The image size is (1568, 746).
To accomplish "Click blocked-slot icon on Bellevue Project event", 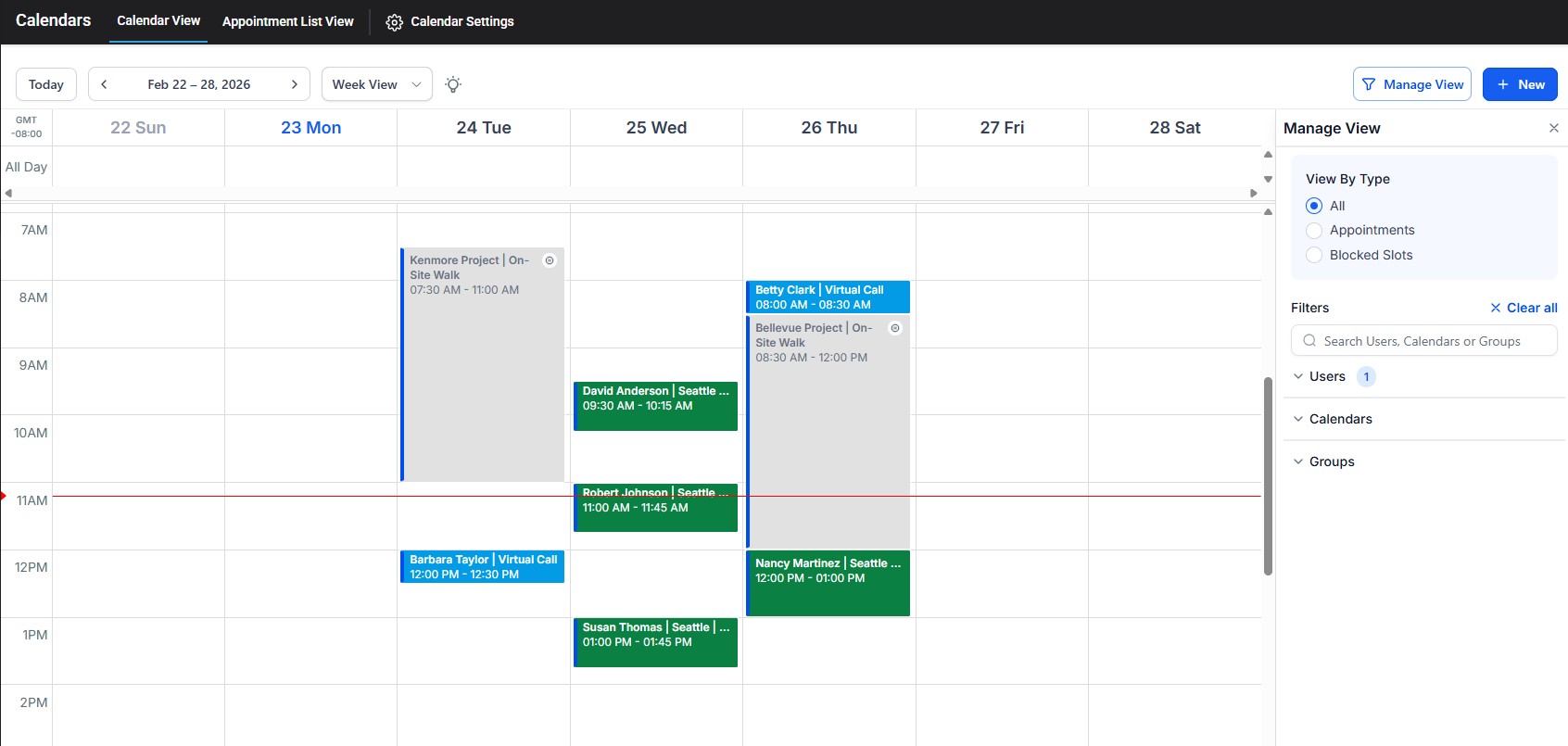I will coord(895,328).
